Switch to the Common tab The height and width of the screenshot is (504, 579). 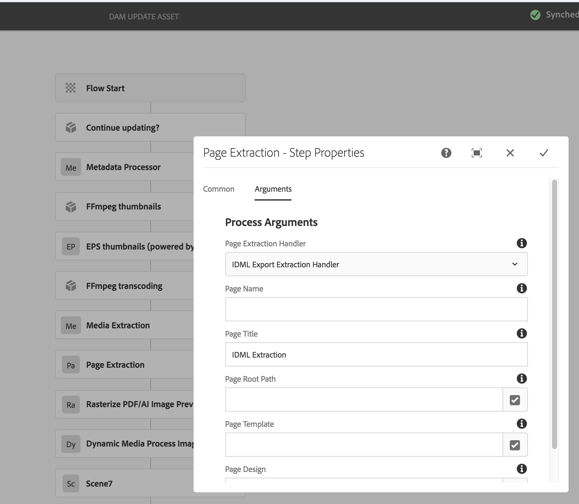click(x=219, y=189)
